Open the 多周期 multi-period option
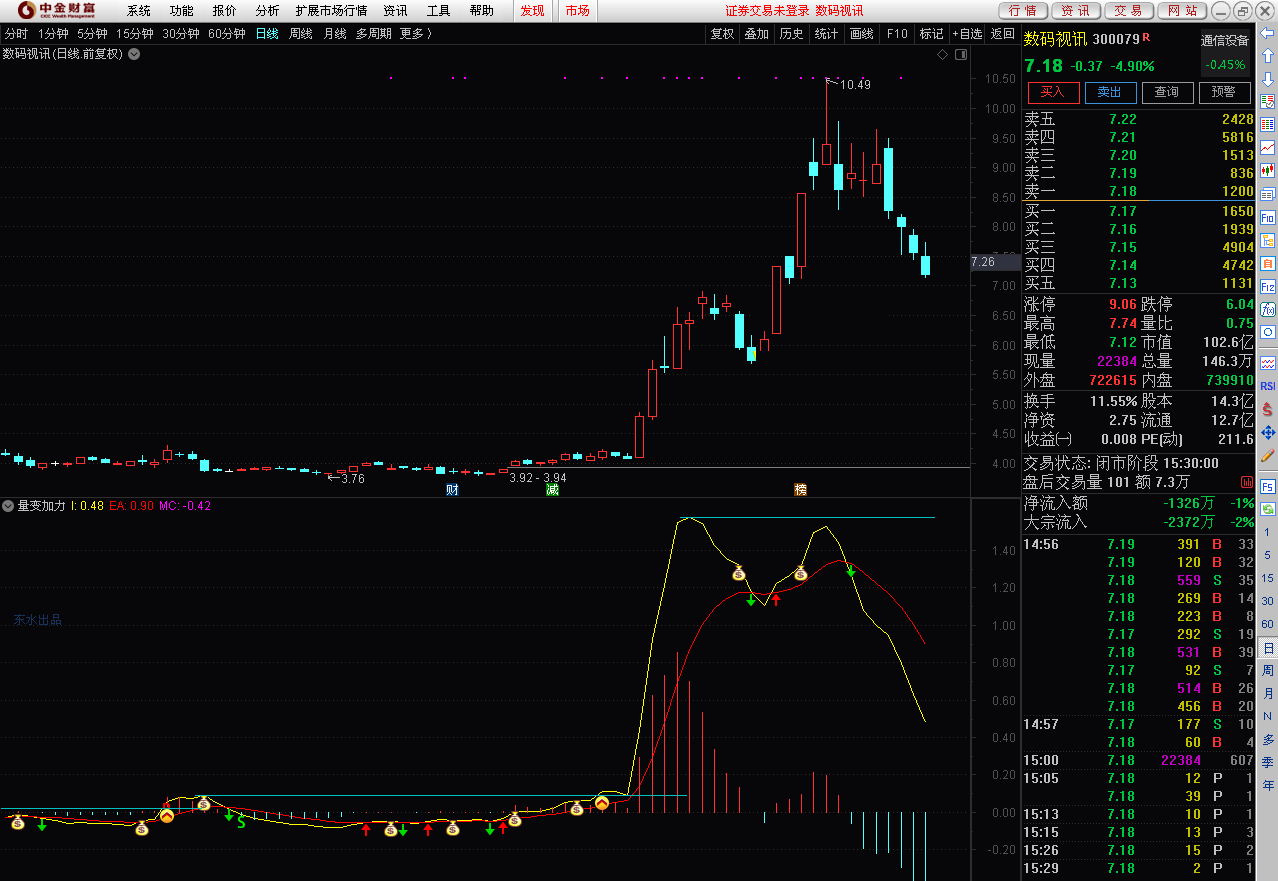 tap(374, 33)
